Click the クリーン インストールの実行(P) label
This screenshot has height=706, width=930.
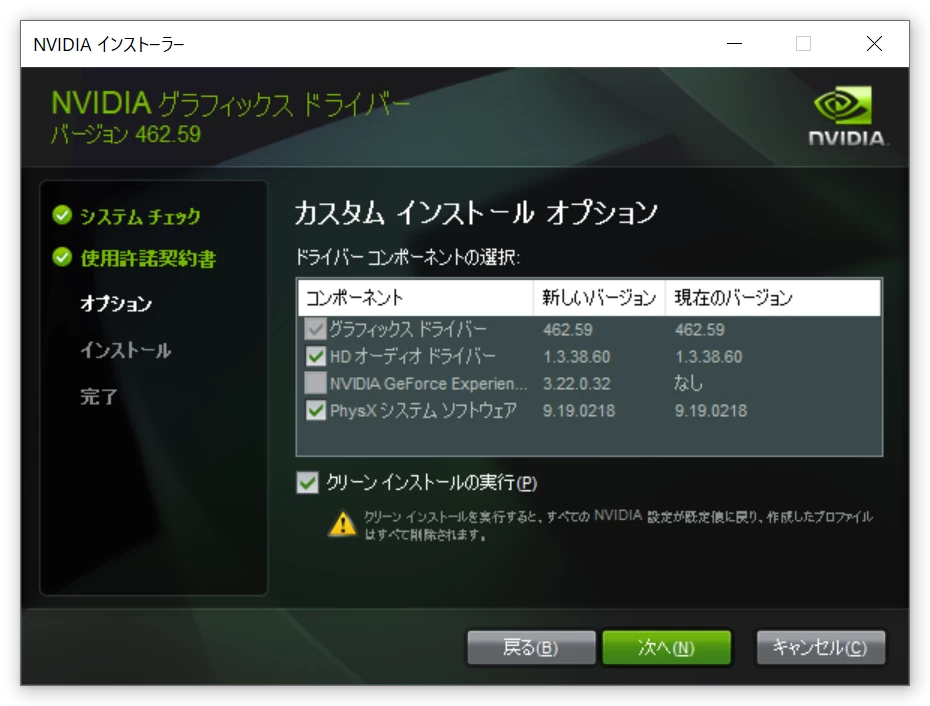pyautogui.click(x=432, y=483)
